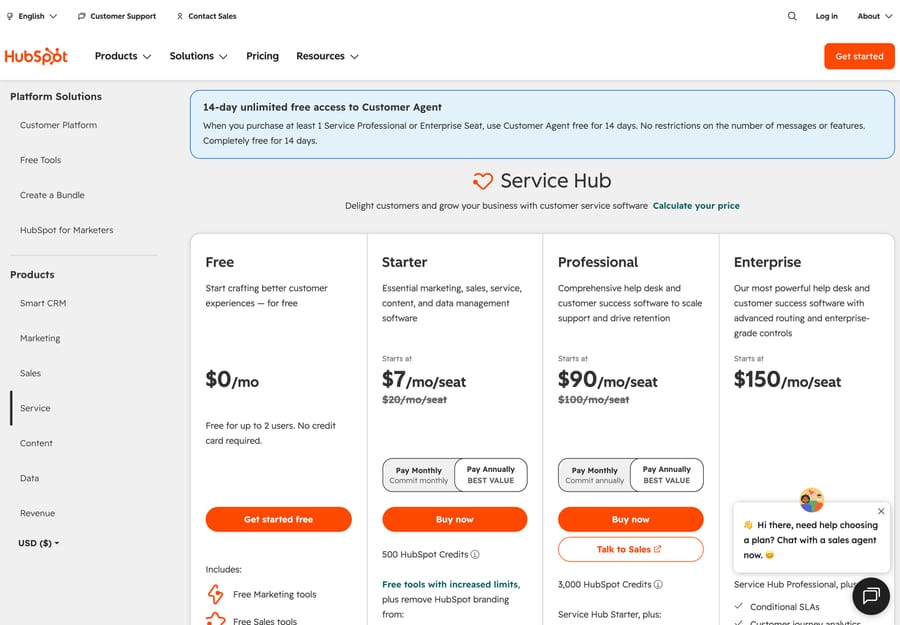900x625 pixels.
Task: Click Free tools with increased limits link
Action: 451,584
